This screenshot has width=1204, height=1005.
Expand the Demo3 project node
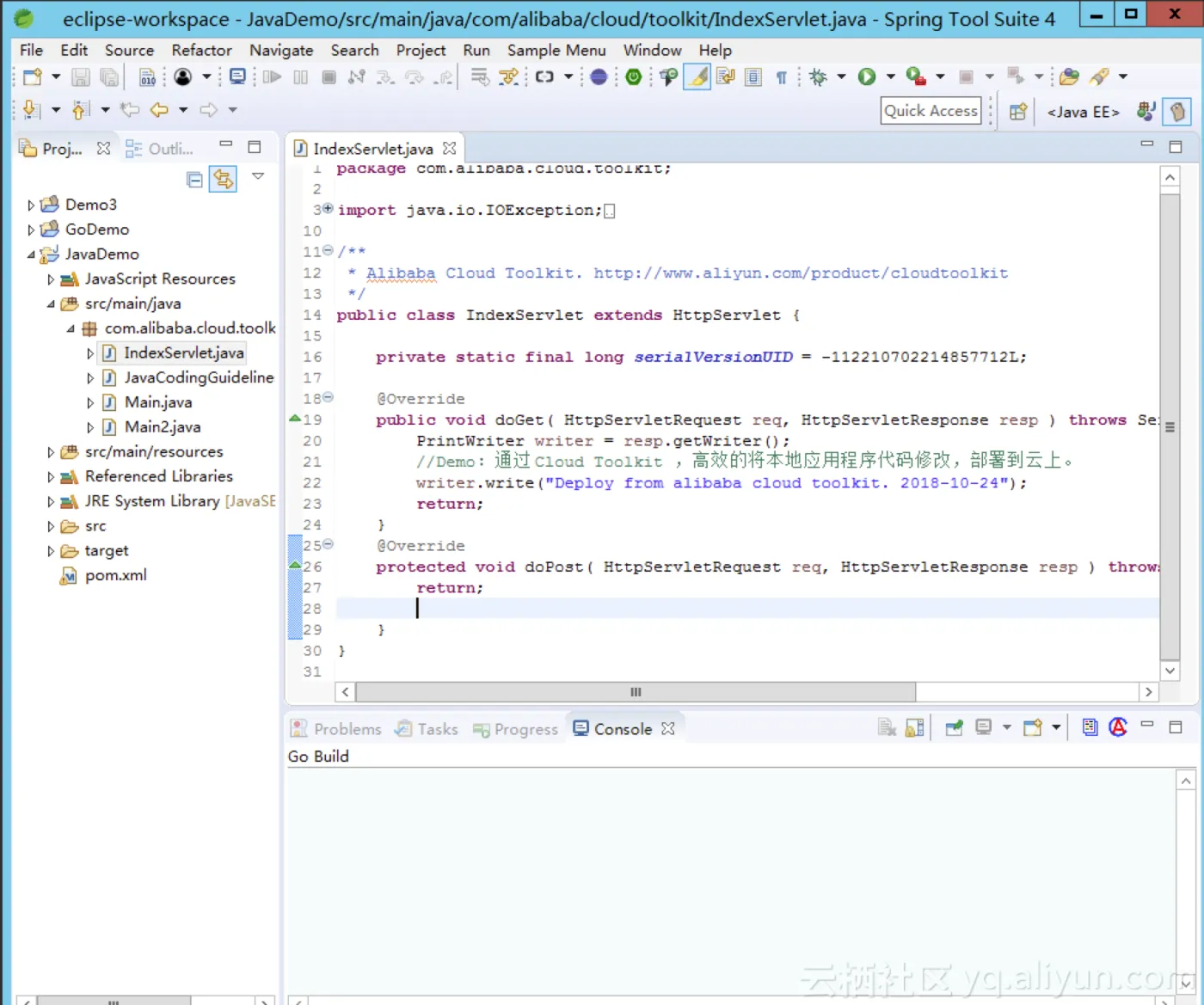[x=31, y=205]
